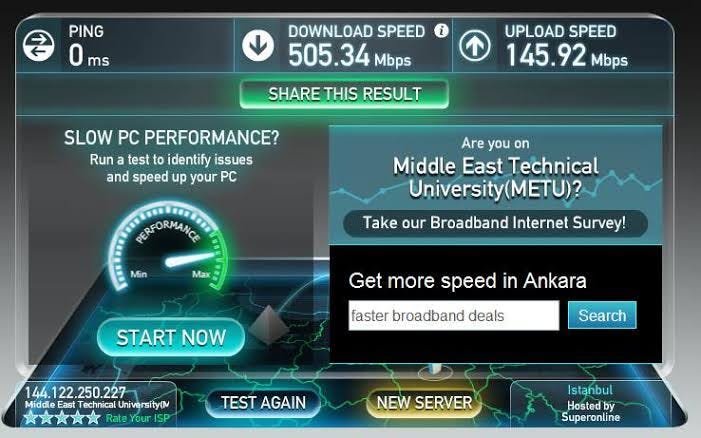Take the Broadband Internet Survey
The width and height of the screenshot is (701, 438).
[x=495, y=223]
